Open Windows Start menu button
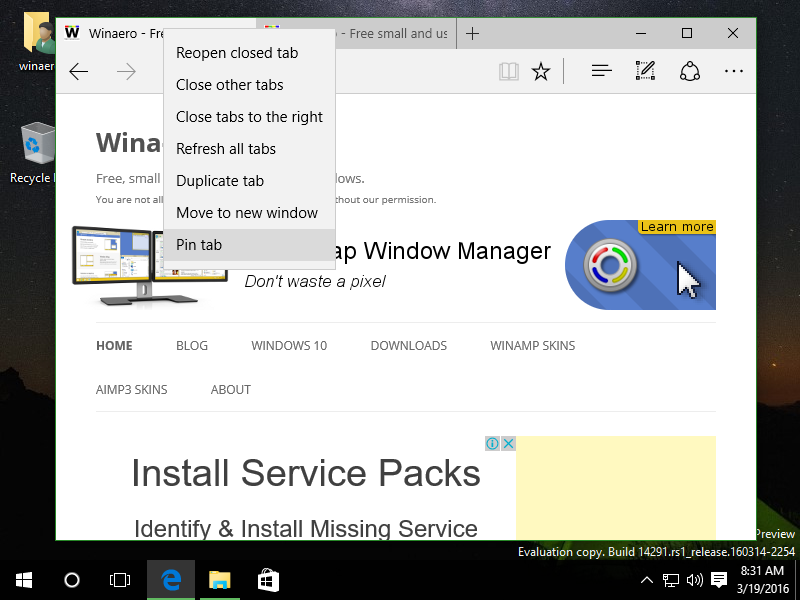The image size is (800, 600). coord(24,580)
